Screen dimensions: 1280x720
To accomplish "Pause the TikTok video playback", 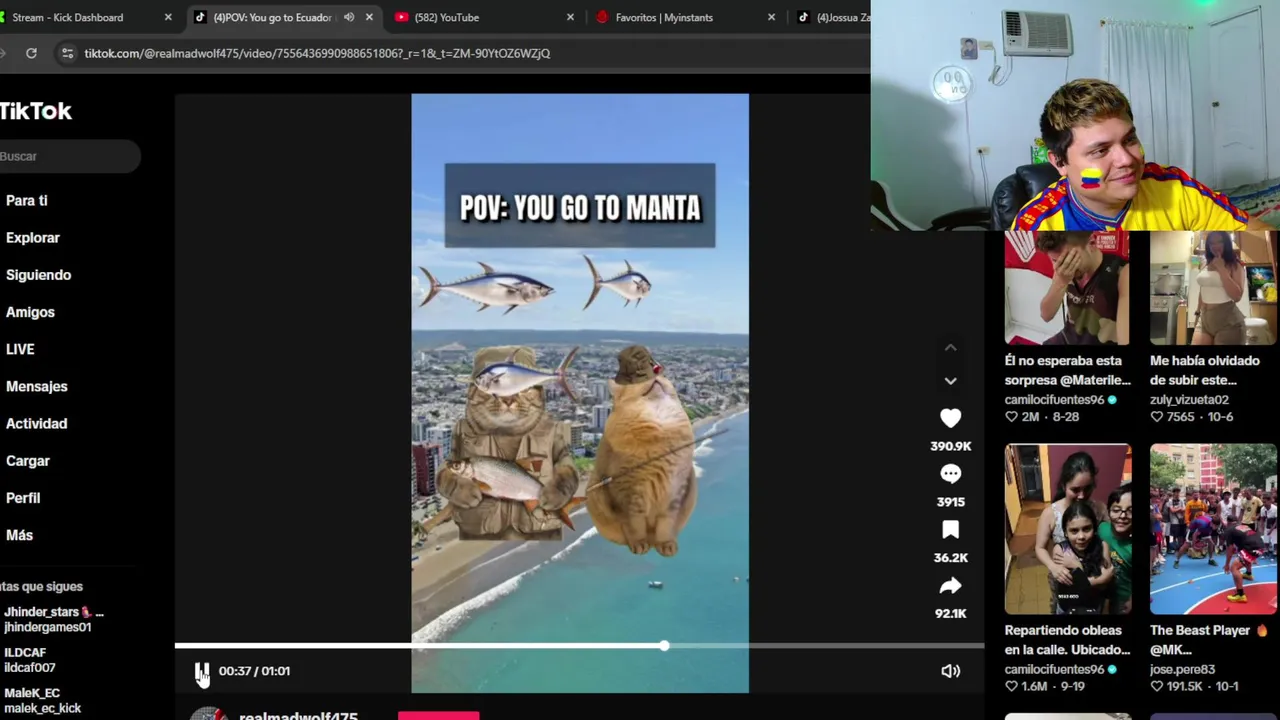I will click(x=201, y=671).
